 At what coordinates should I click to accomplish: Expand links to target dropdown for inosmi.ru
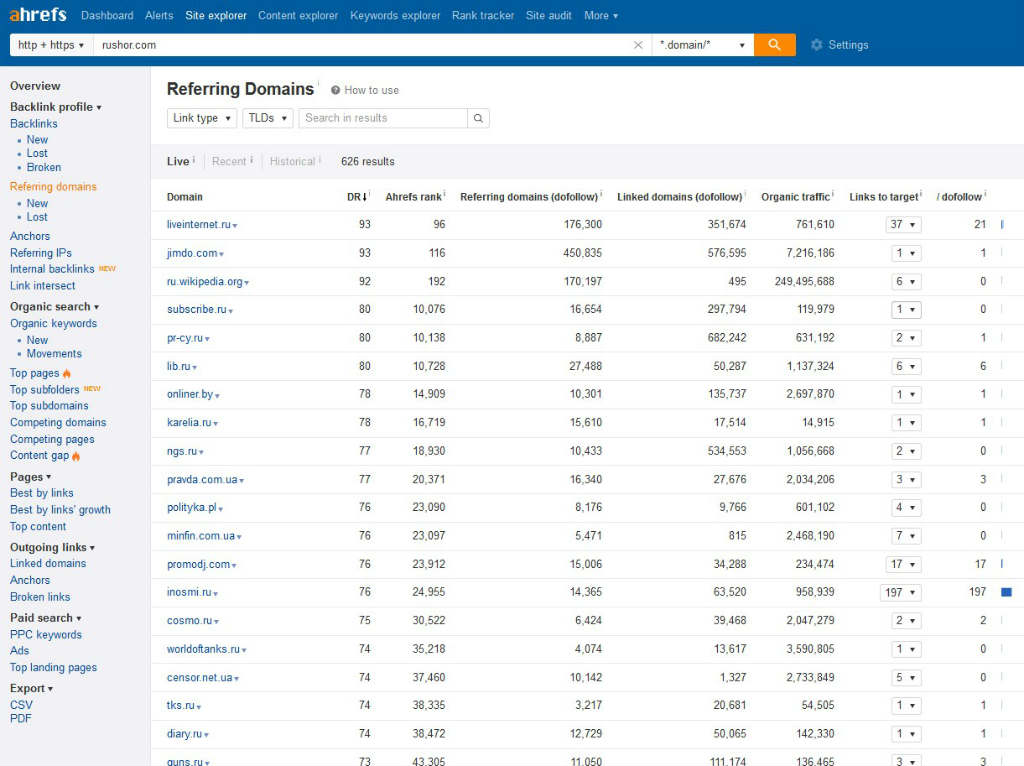click(x=900, y=592)
